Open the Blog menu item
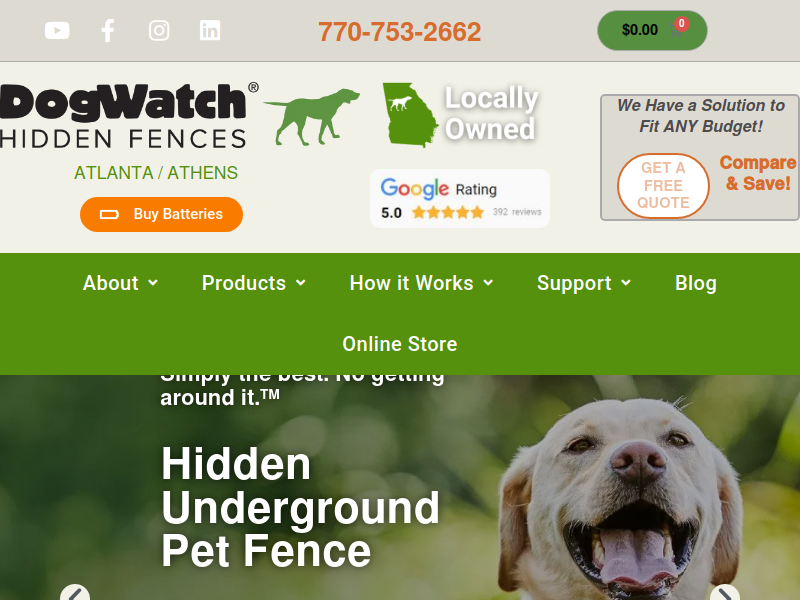Viewport: 800px width, 600px height. (696, 283)
